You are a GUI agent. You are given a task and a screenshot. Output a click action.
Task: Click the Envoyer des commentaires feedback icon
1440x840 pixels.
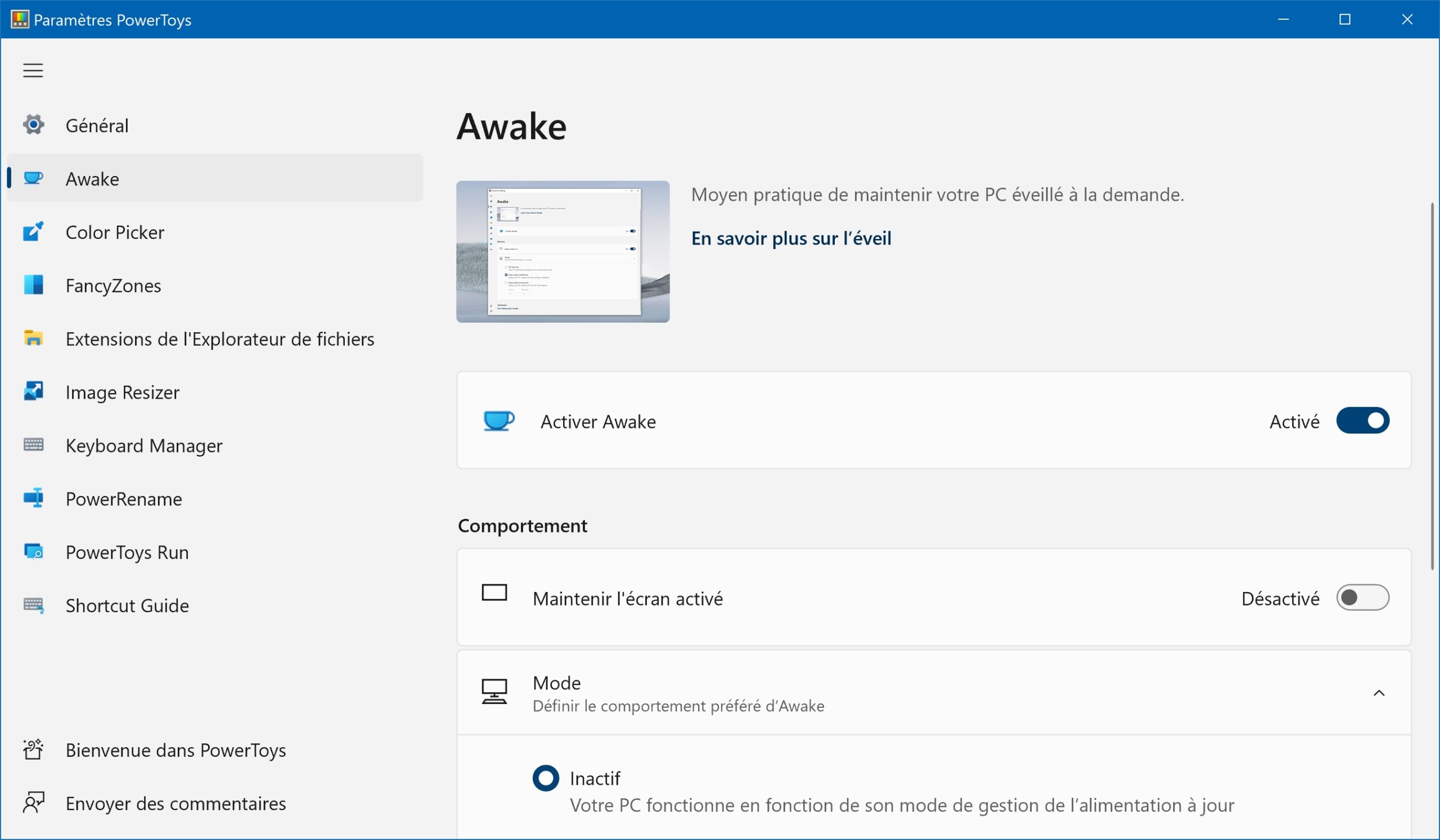point(34,803)
